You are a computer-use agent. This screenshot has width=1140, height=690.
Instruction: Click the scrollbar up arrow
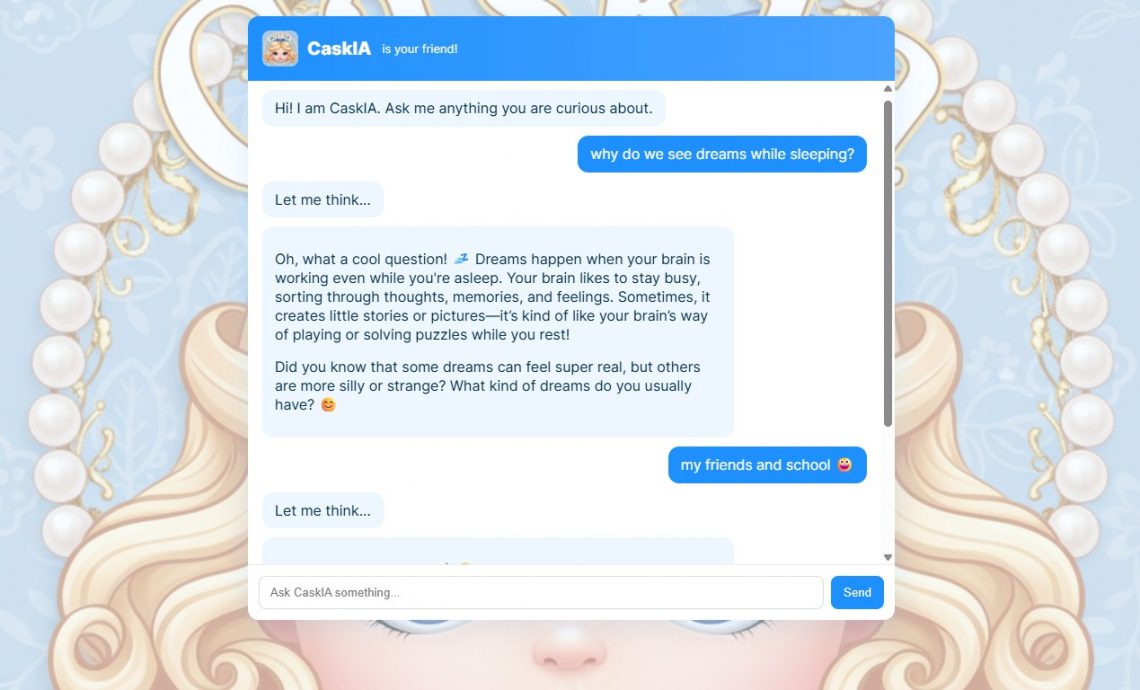888,89
